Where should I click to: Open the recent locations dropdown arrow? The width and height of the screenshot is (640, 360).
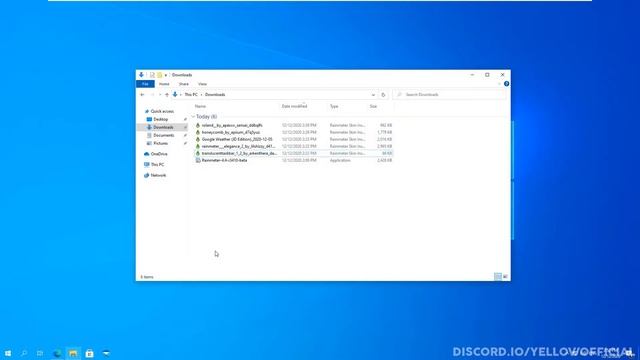pos(160,95)
